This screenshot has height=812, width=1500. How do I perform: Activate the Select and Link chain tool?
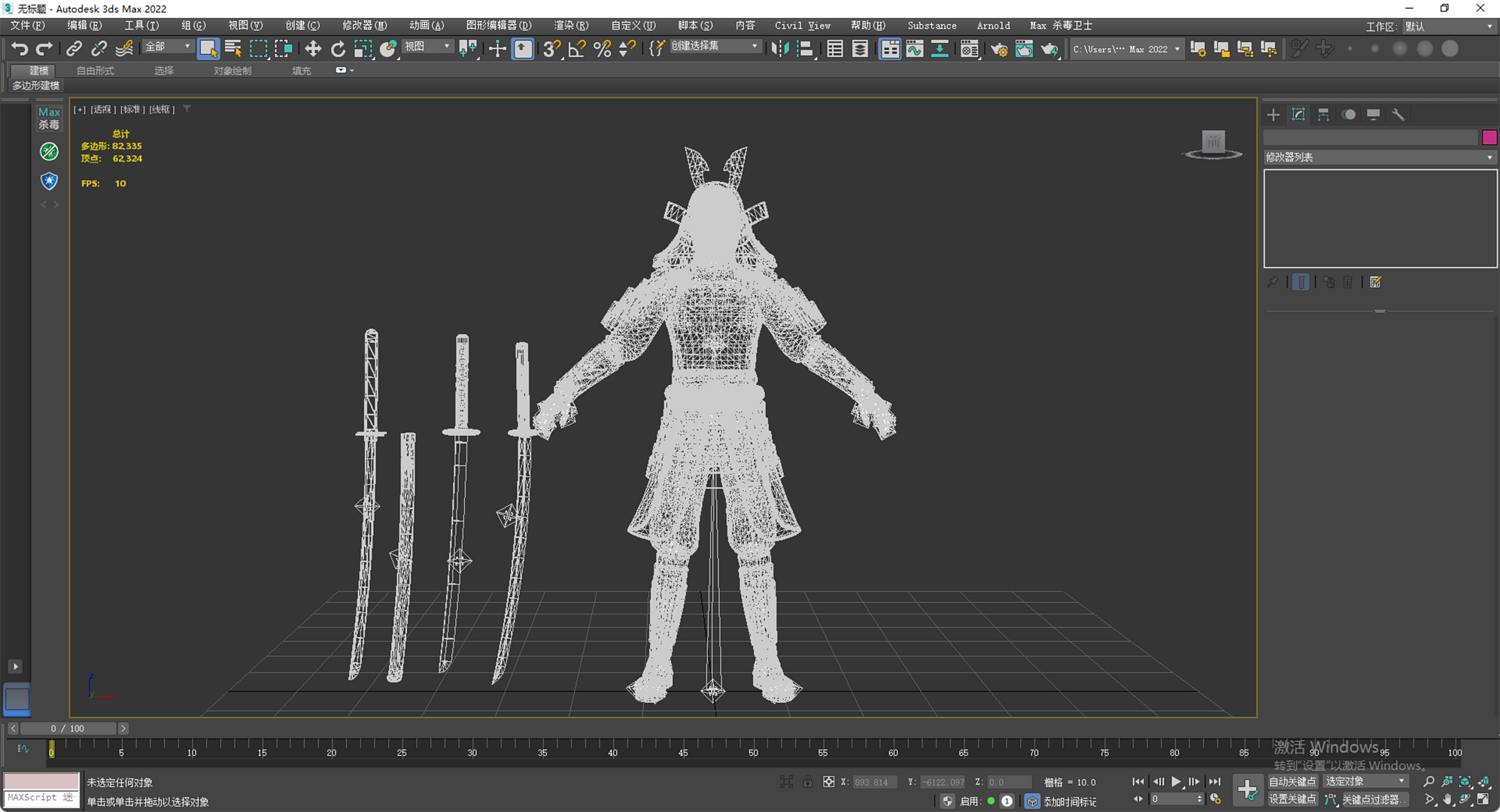pyautogui.click(x=74, y=48)
